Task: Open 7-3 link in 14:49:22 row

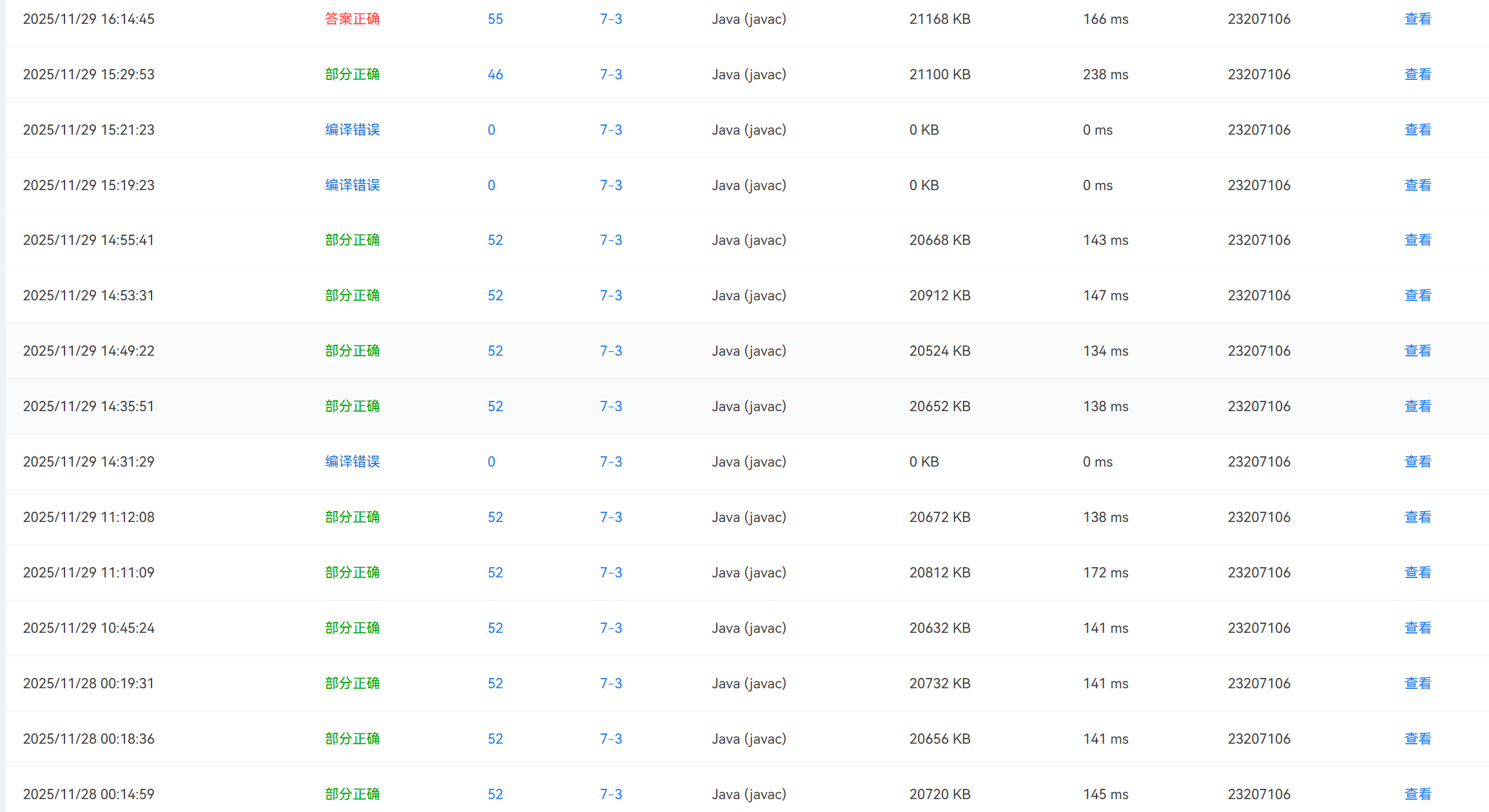Action: pos(610,351)
